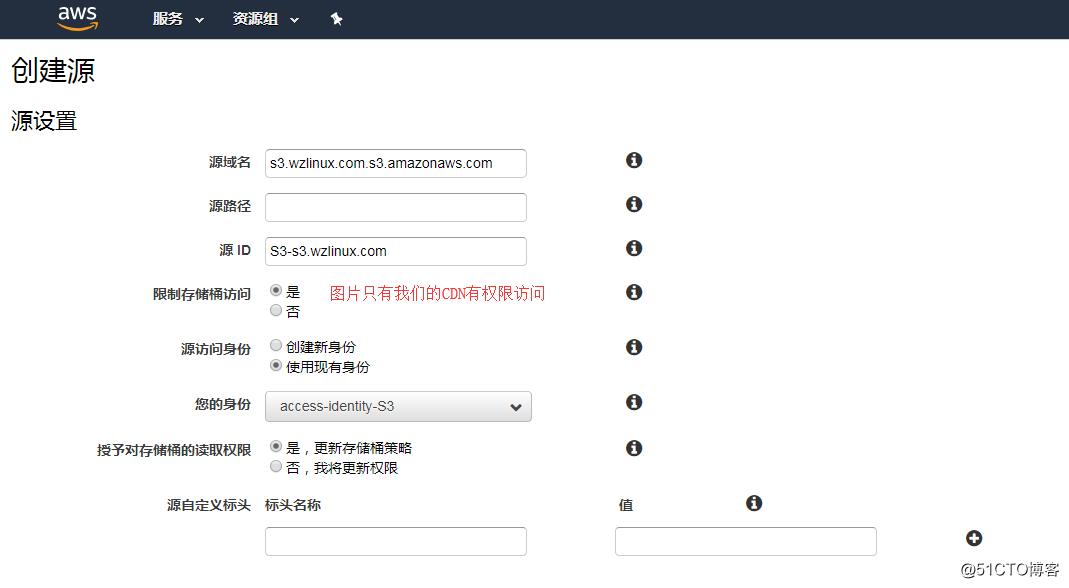This screenshot has height=588, width=1069.
Task: Open info icon for 源访问身份
Action: [634, 347]
